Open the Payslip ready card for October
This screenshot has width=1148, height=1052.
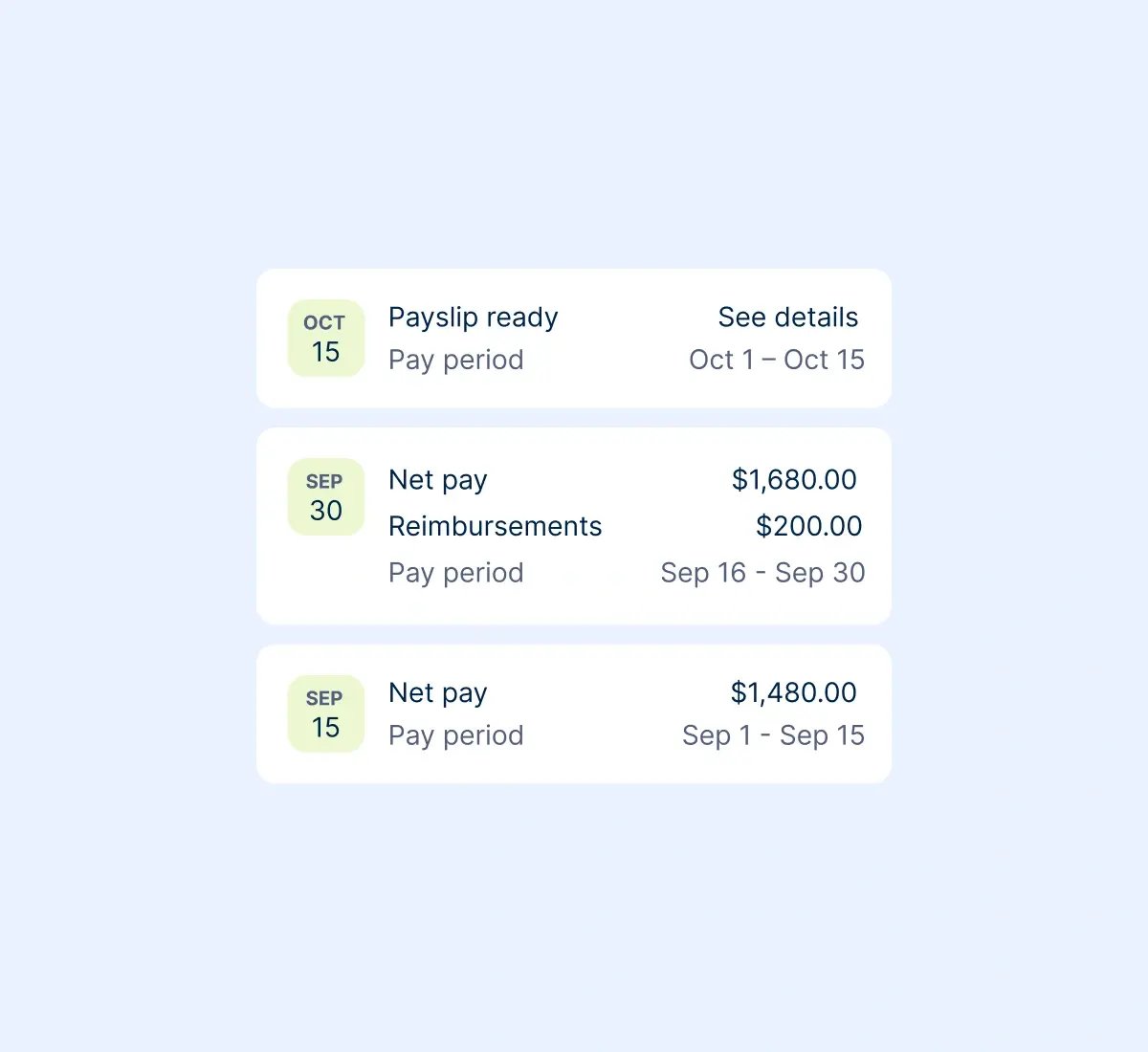point(612,386)
